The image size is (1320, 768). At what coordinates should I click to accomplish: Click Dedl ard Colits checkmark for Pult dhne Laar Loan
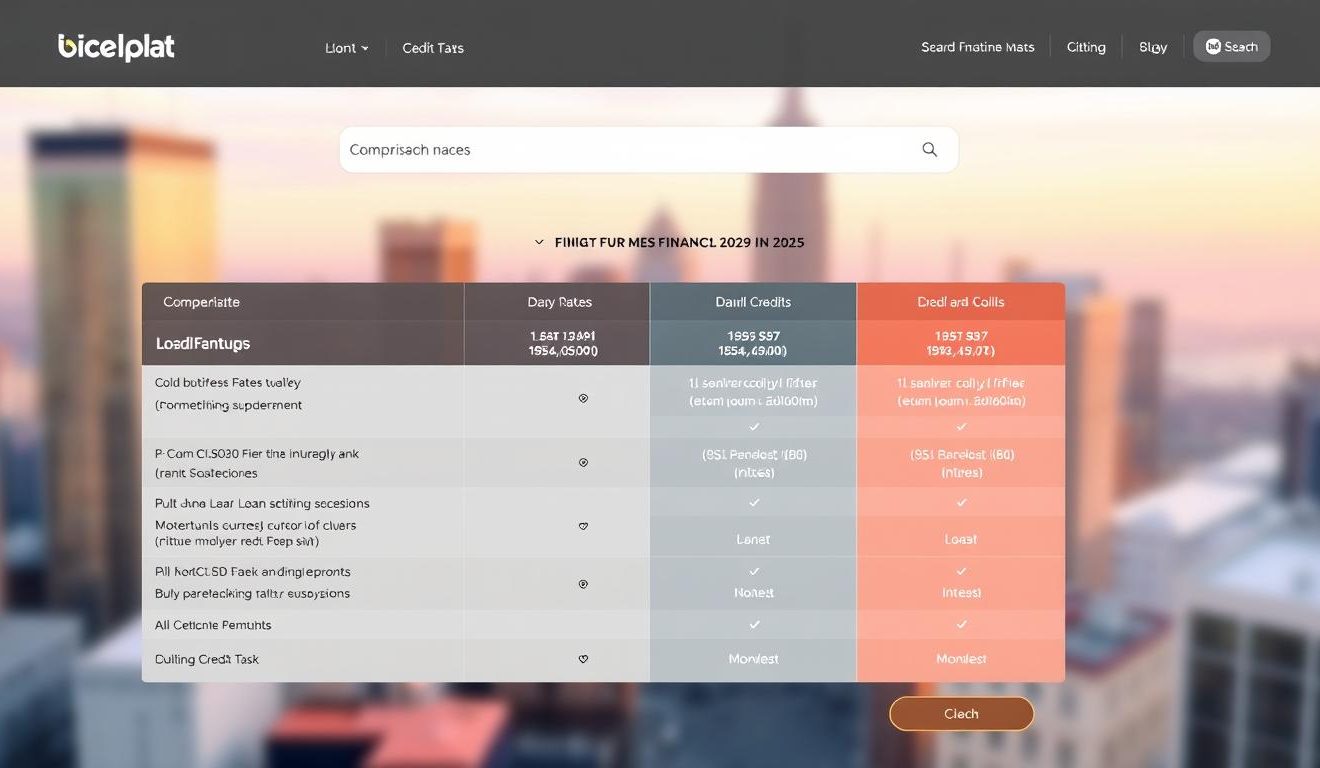[961, 503]
